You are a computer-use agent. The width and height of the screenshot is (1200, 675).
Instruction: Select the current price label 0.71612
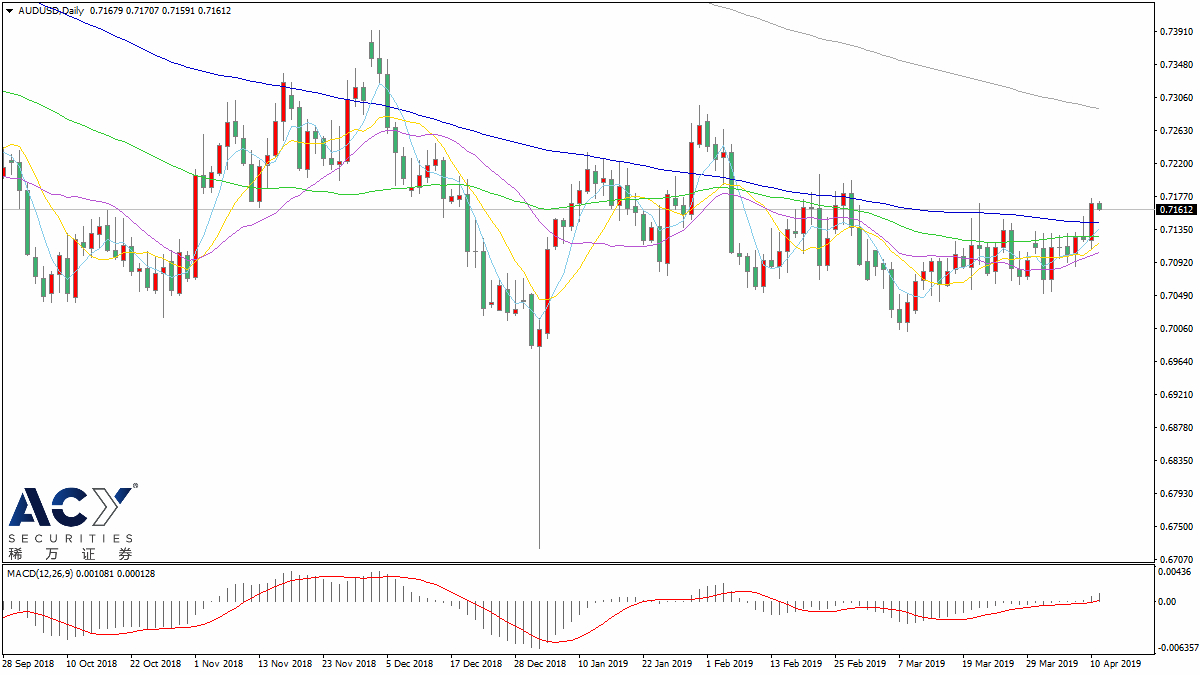tap(1174, 210)
